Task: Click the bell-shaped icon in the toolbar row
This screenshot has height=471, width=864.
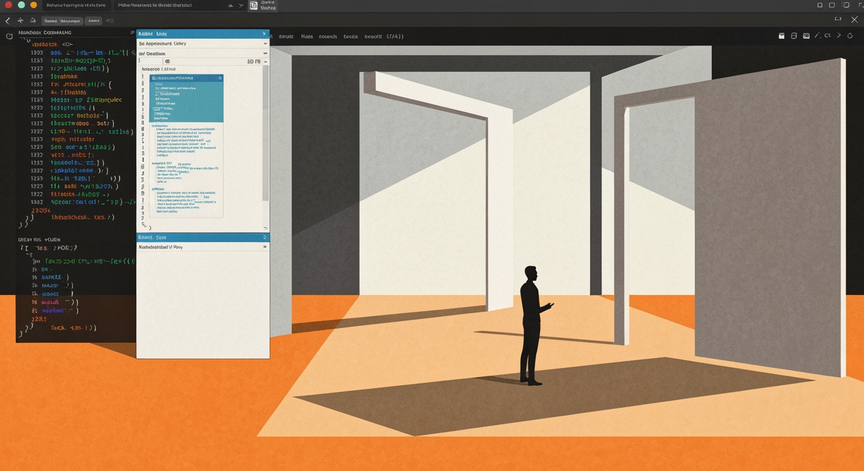Action: [x=33, y=20]
